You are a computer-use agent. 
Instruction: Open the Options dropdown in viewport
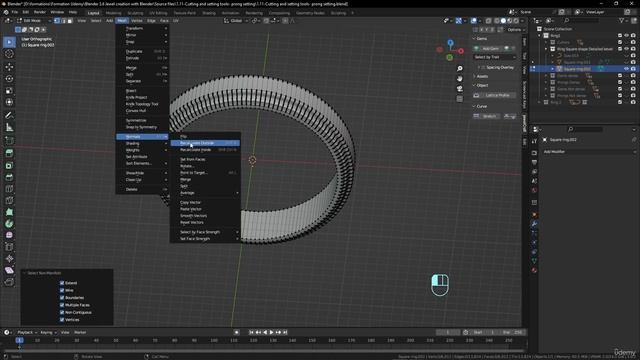pyautogui.click(x=516, y=30)
